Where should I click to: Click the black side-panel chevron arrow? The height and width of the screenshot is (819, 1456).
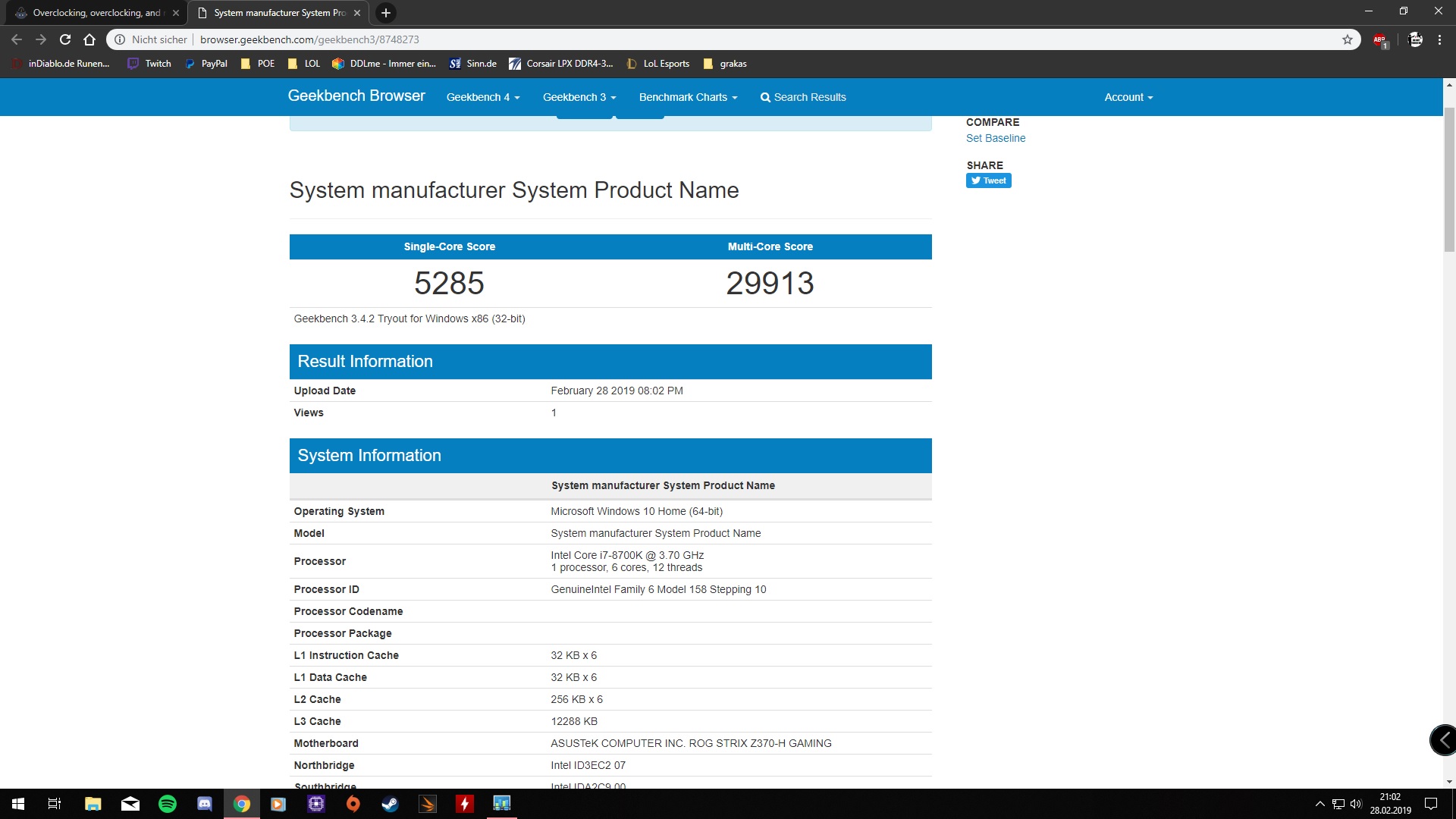click(1443, 740)
